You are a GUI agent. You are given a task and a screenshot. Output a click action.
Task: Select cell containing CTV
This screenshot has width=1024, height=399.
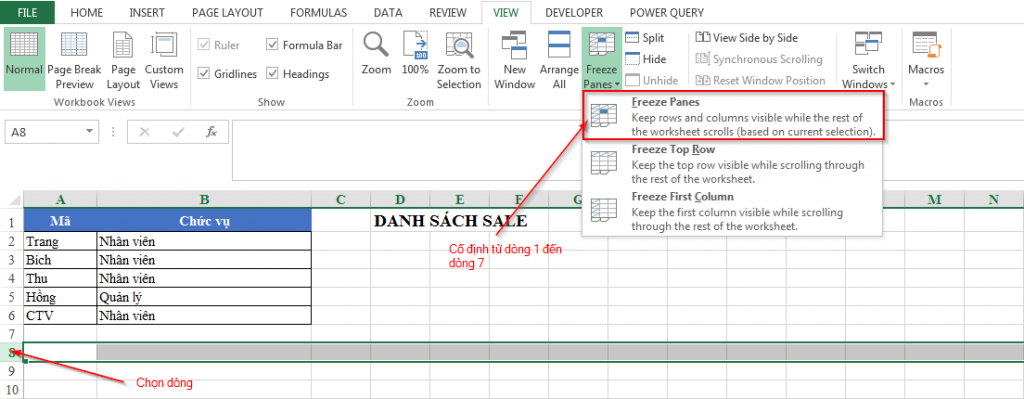coord(60,315)
